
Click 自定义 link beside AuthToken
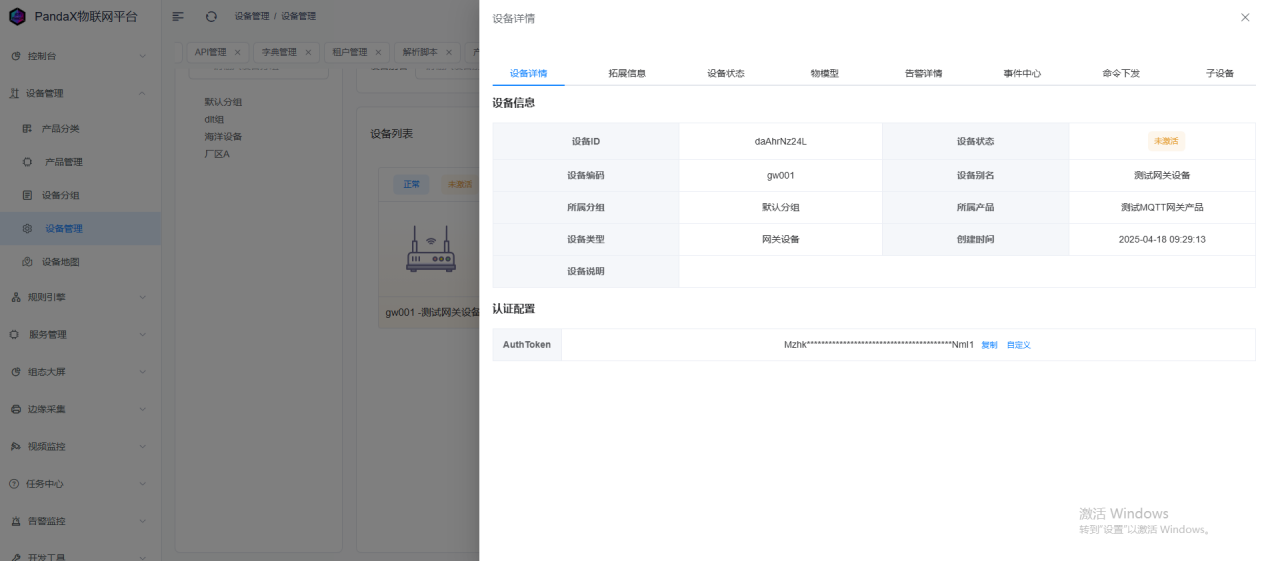[1018, 345]
